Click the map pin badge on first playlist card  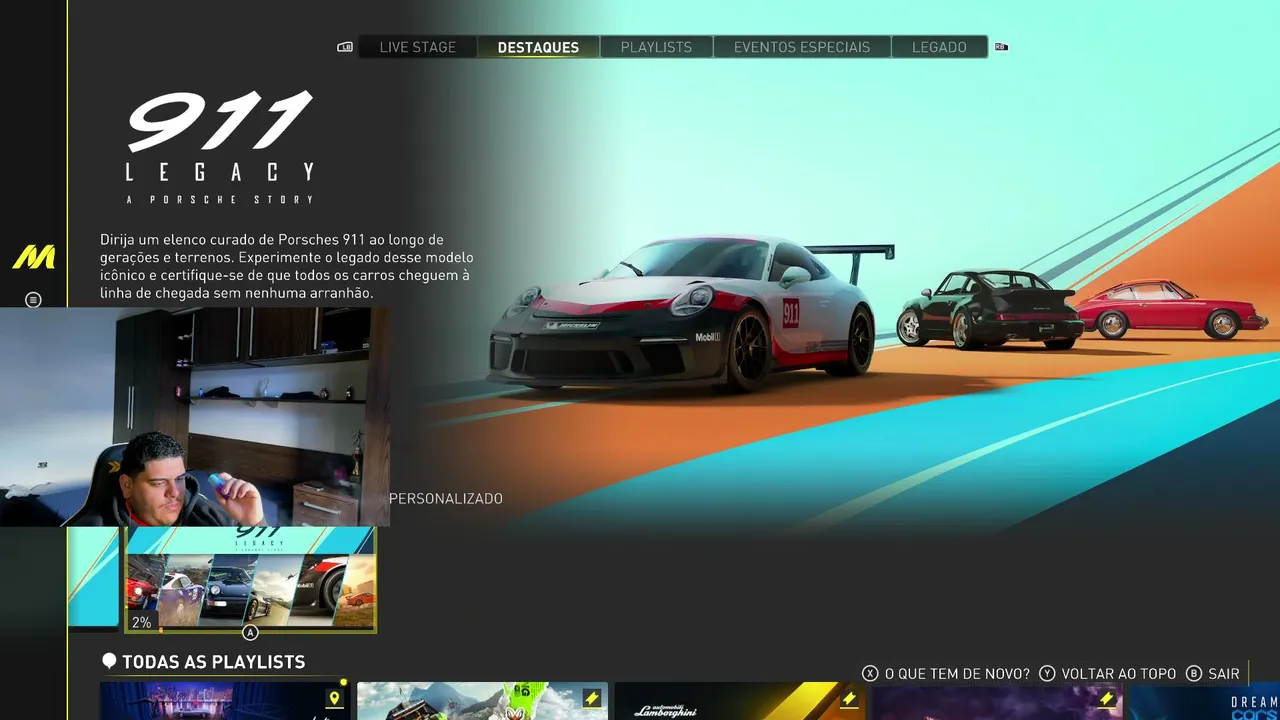(x=335, y=698)
